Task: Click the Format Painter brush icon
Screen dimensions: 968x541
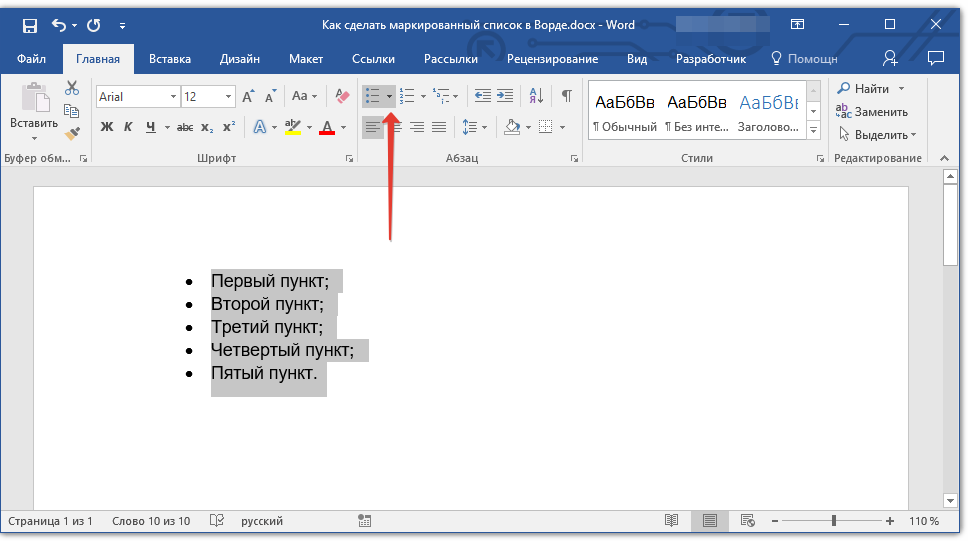Action: [x=72, y=133]
